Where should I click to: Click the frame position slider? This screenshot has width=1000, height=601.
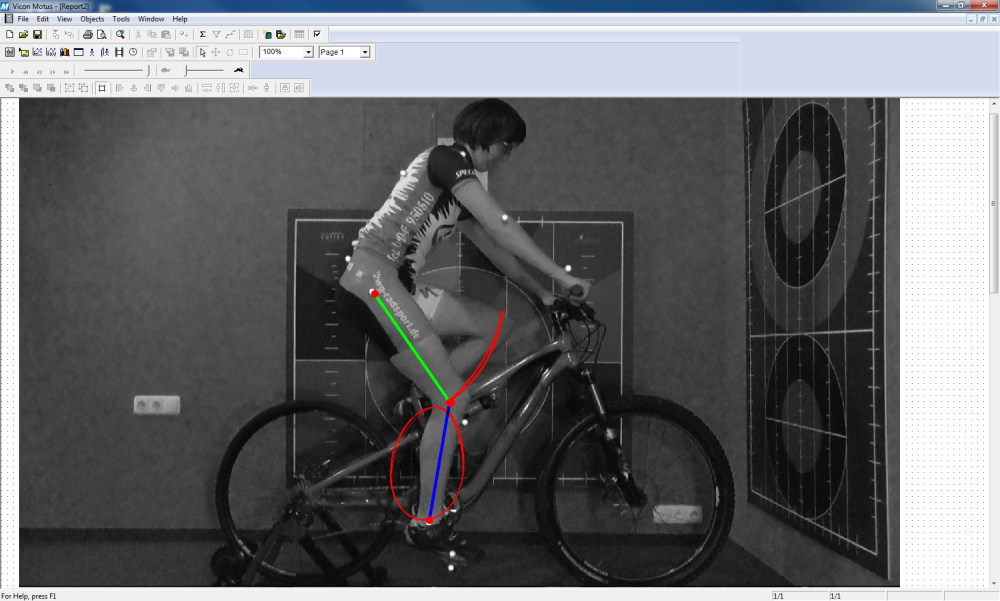coord(117,70)
